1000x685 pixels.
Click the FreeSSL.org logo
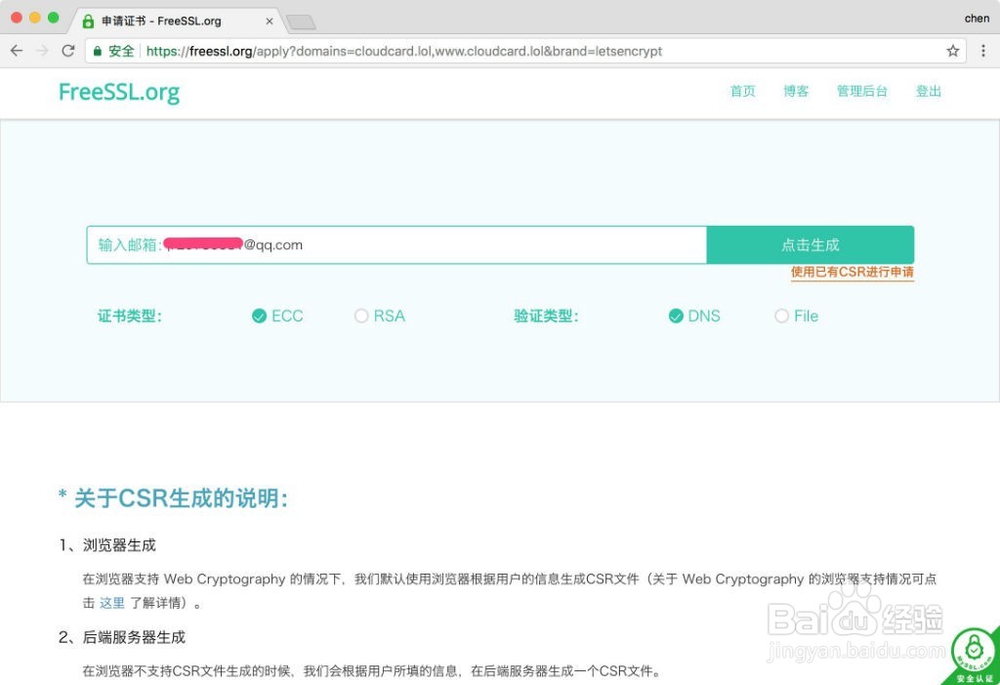119,92
